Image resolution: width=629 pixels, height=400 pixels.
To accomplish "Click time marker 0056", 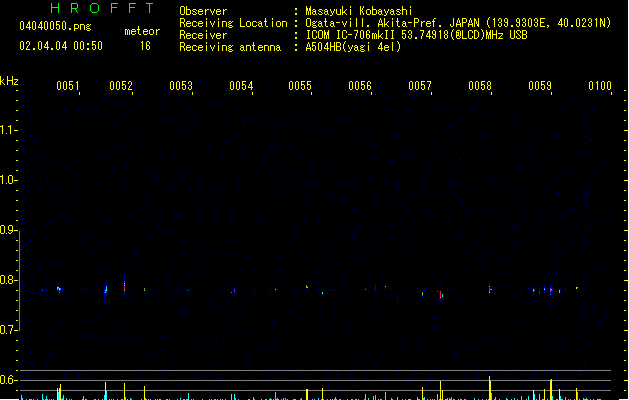I will (x=360, y=86).
